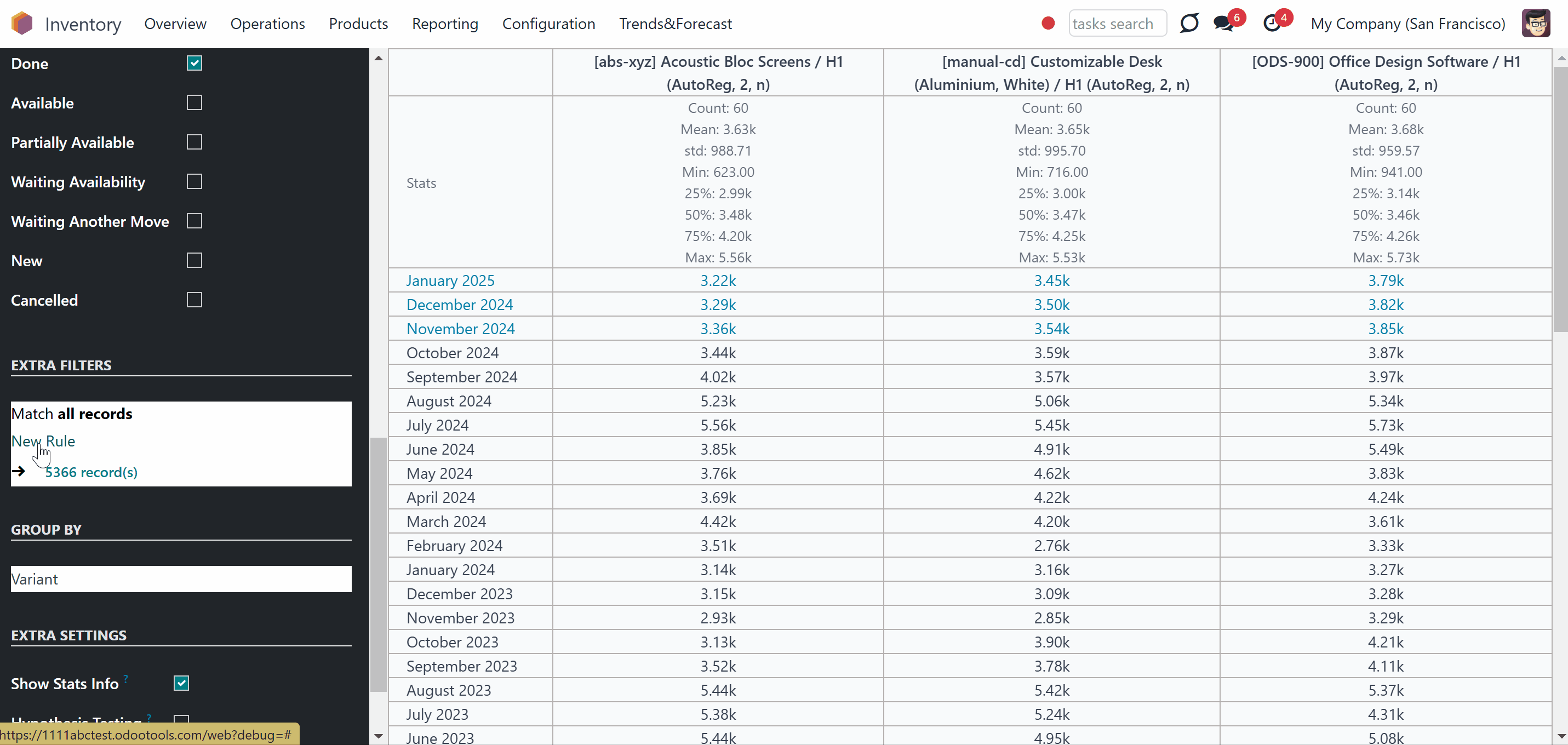1568x745 pixels.
Task: Open the Variant group by dropdown
Action: pos(181,579)
